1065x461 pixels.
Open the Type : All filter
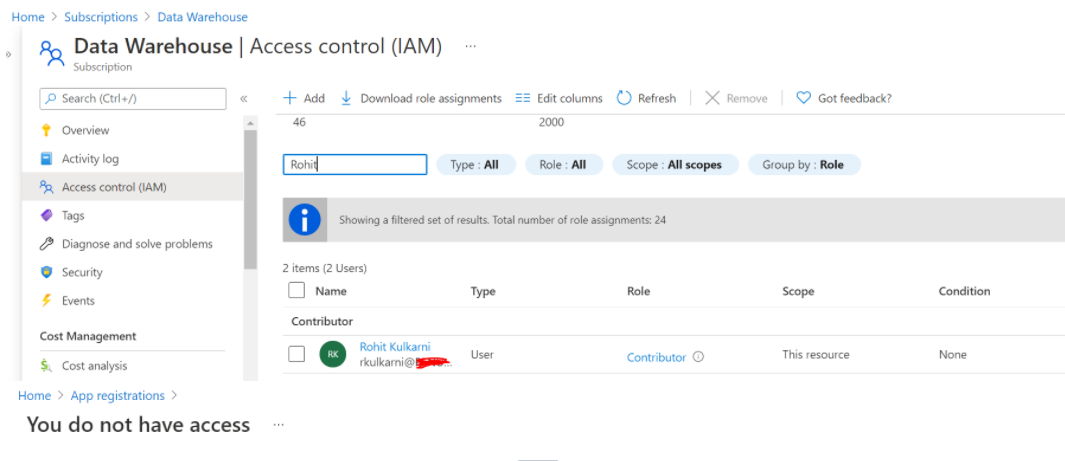click(x=476, y=165)
